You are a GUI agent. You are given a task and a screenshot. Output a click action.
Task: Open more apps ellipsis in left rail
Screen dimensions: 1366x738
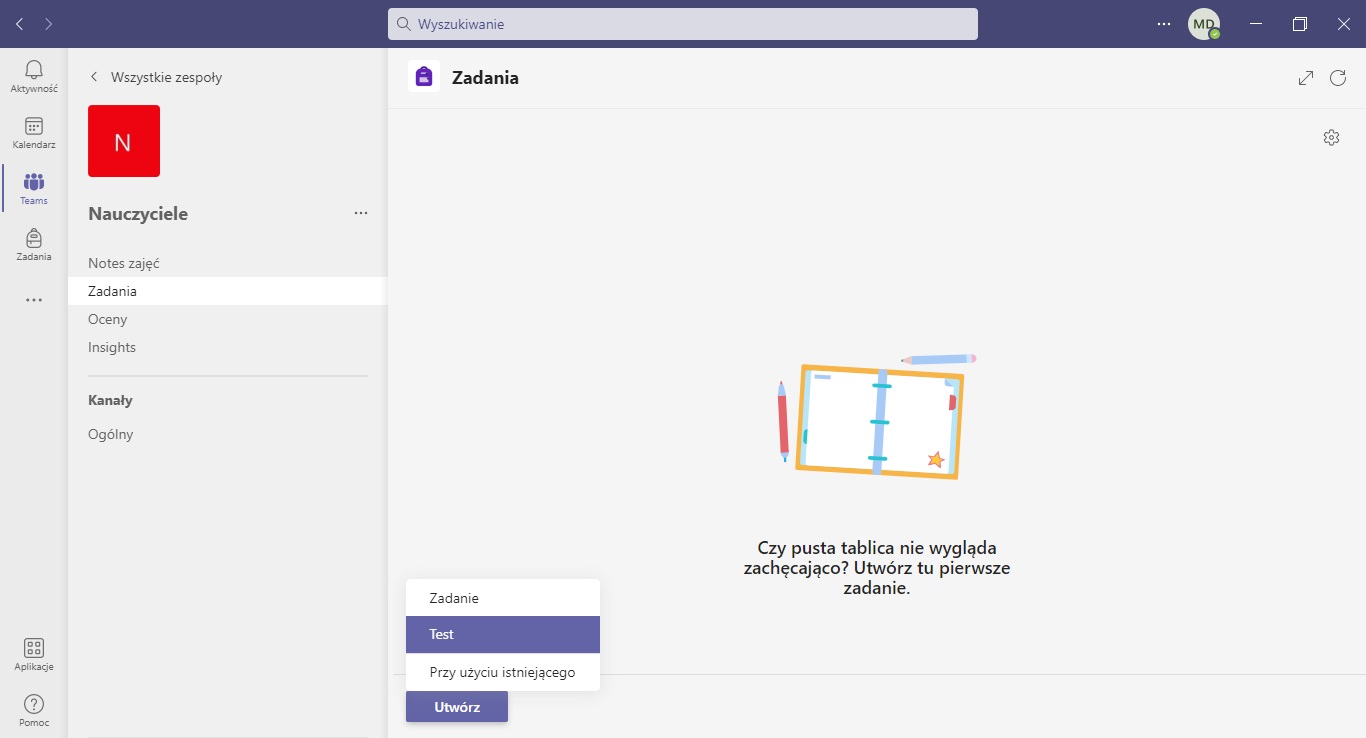pos(34,300)
